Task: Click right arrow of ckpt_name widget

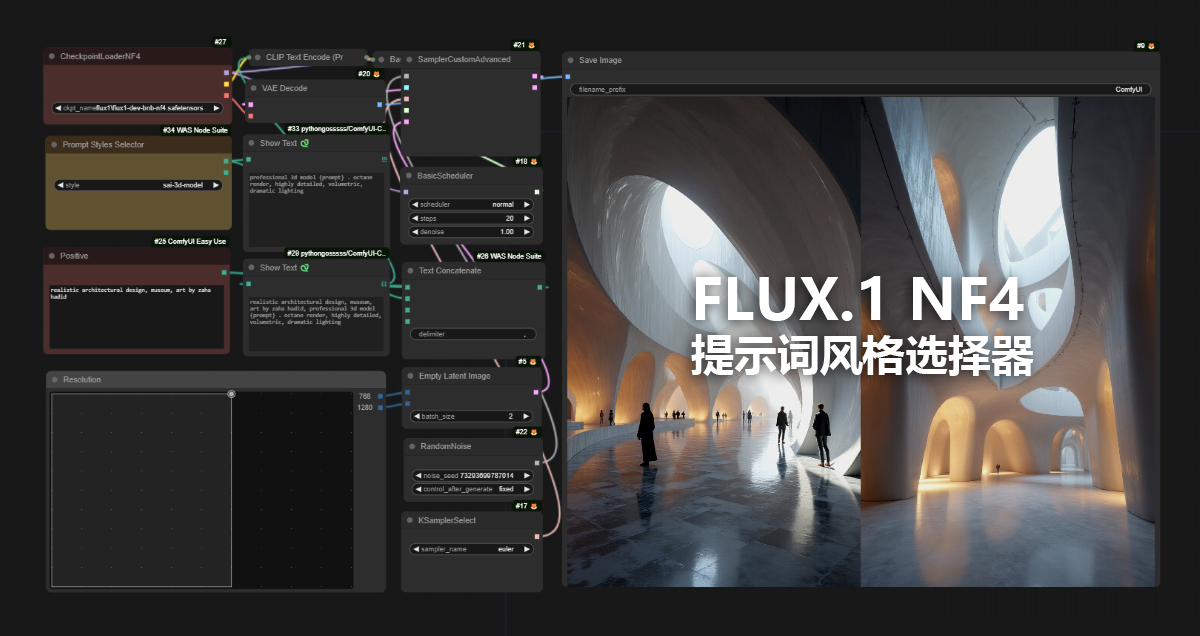Action: [x=216, y=107]
